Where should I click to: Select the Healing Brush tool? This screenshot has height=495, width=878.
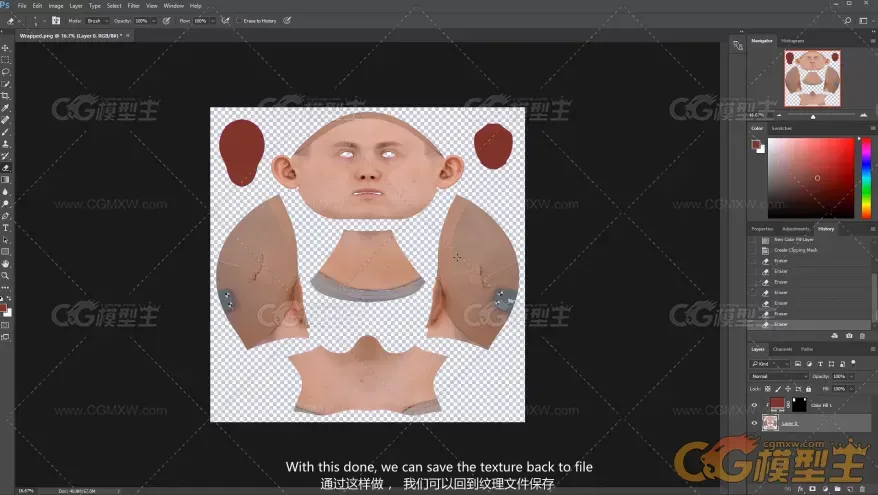(6, 120)
